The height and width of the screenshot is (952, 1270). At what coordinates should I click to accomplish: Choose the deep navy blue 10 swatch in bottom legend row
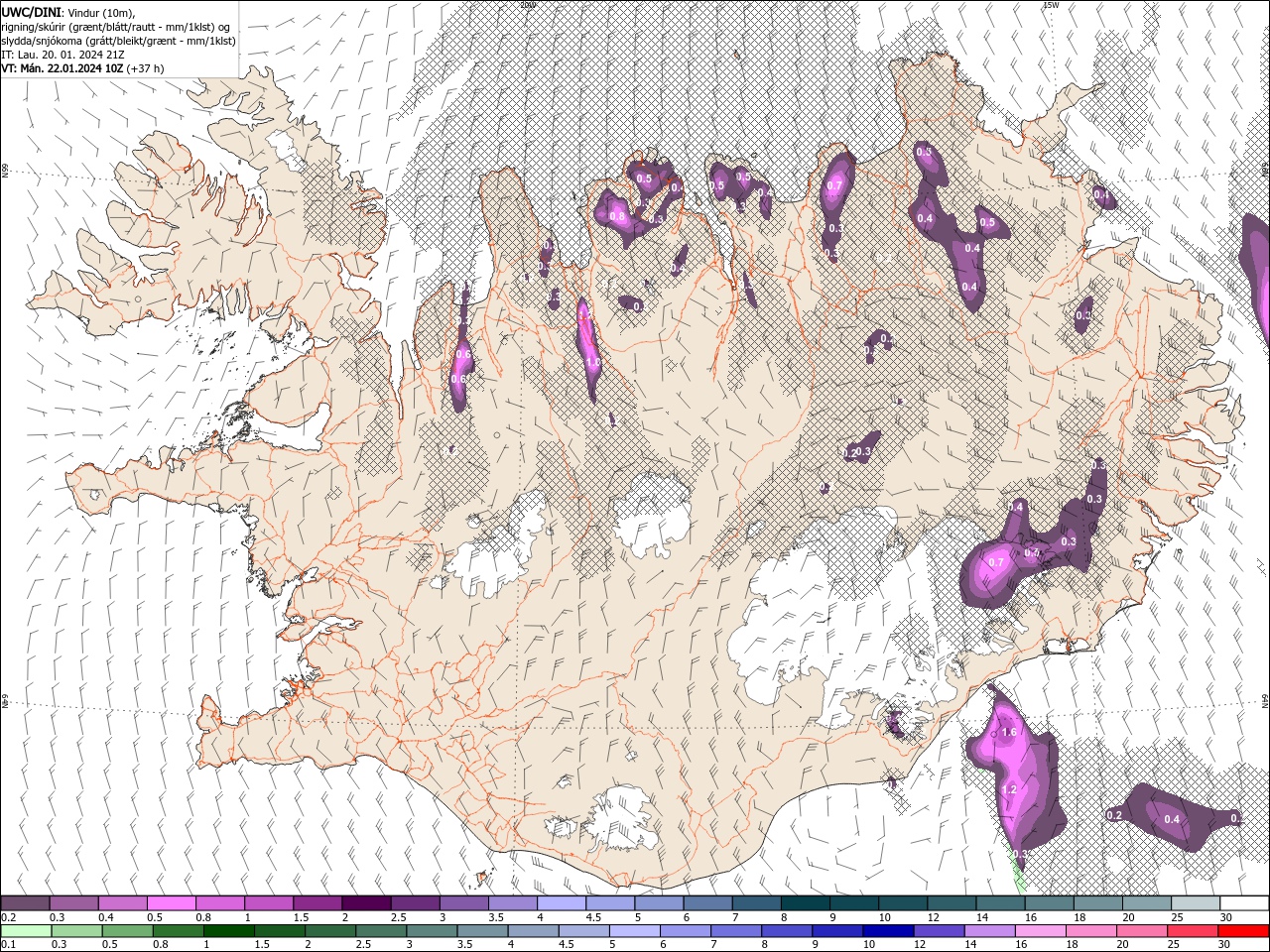click(x=889, y=931)
